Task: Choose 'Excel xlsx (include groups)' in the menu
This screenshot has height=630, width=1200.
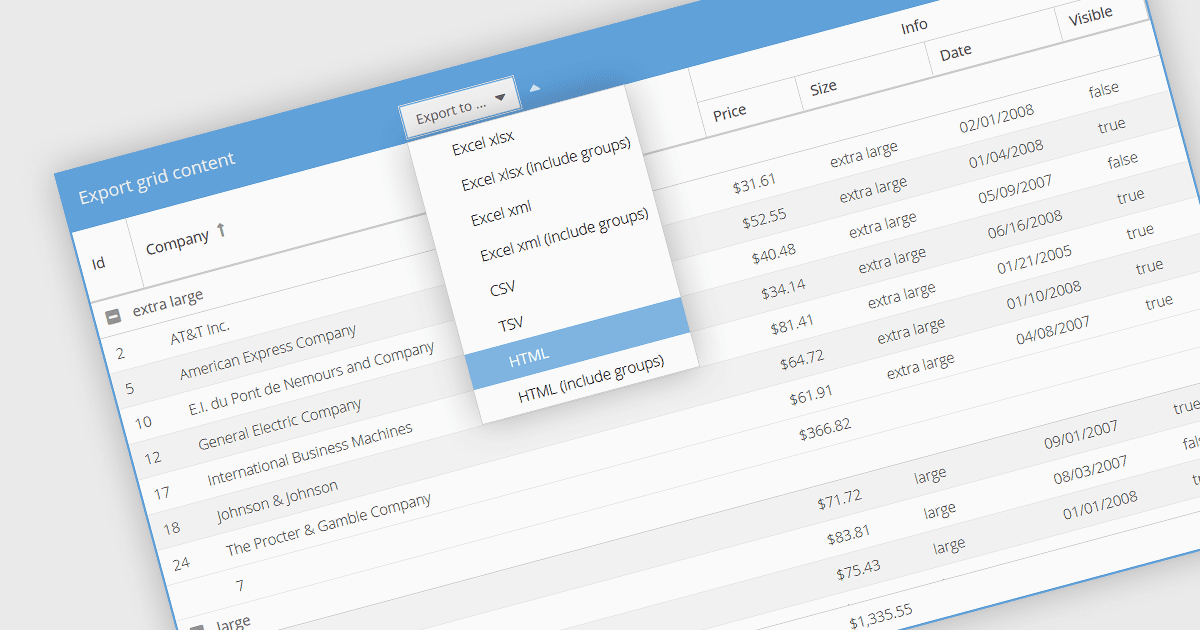Action: [546, 165]
